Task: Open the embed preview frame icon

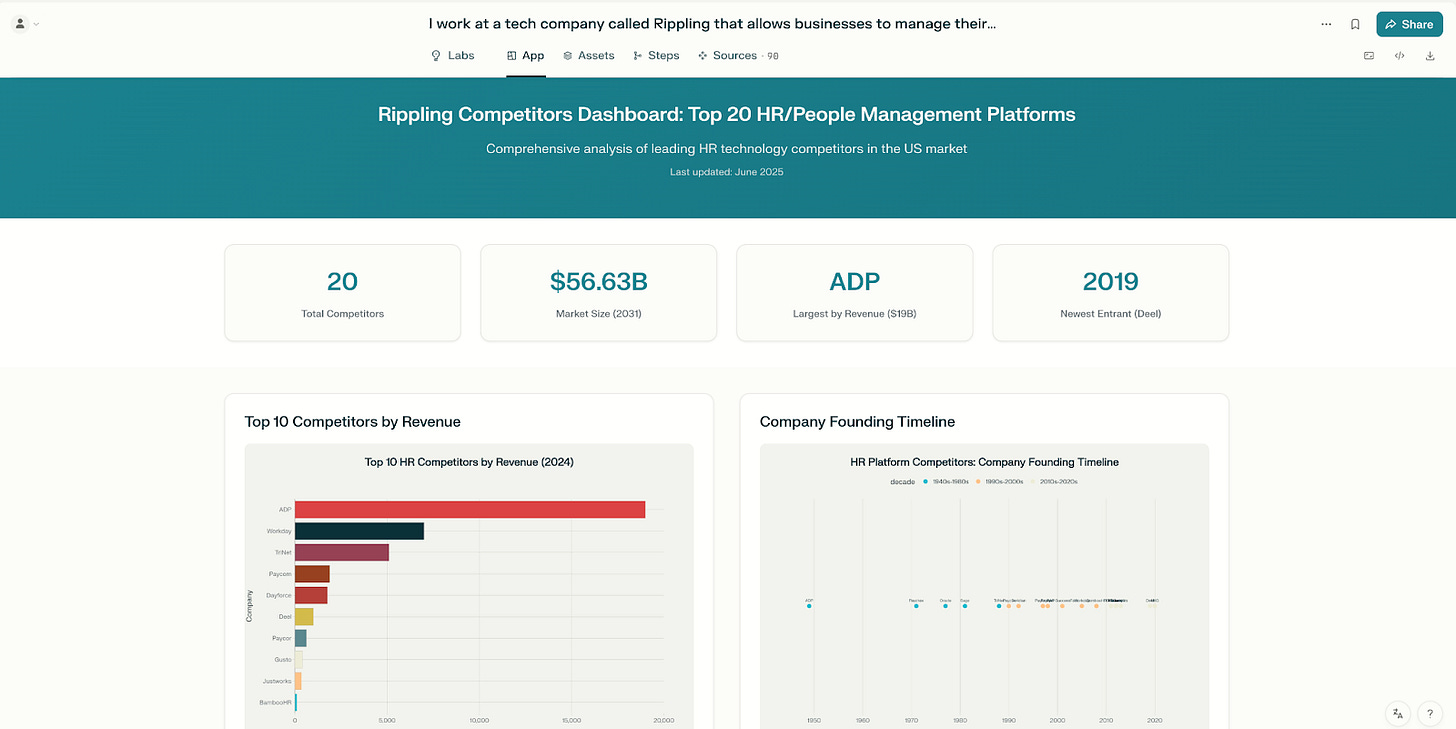Action: (x=1368, y=56)
